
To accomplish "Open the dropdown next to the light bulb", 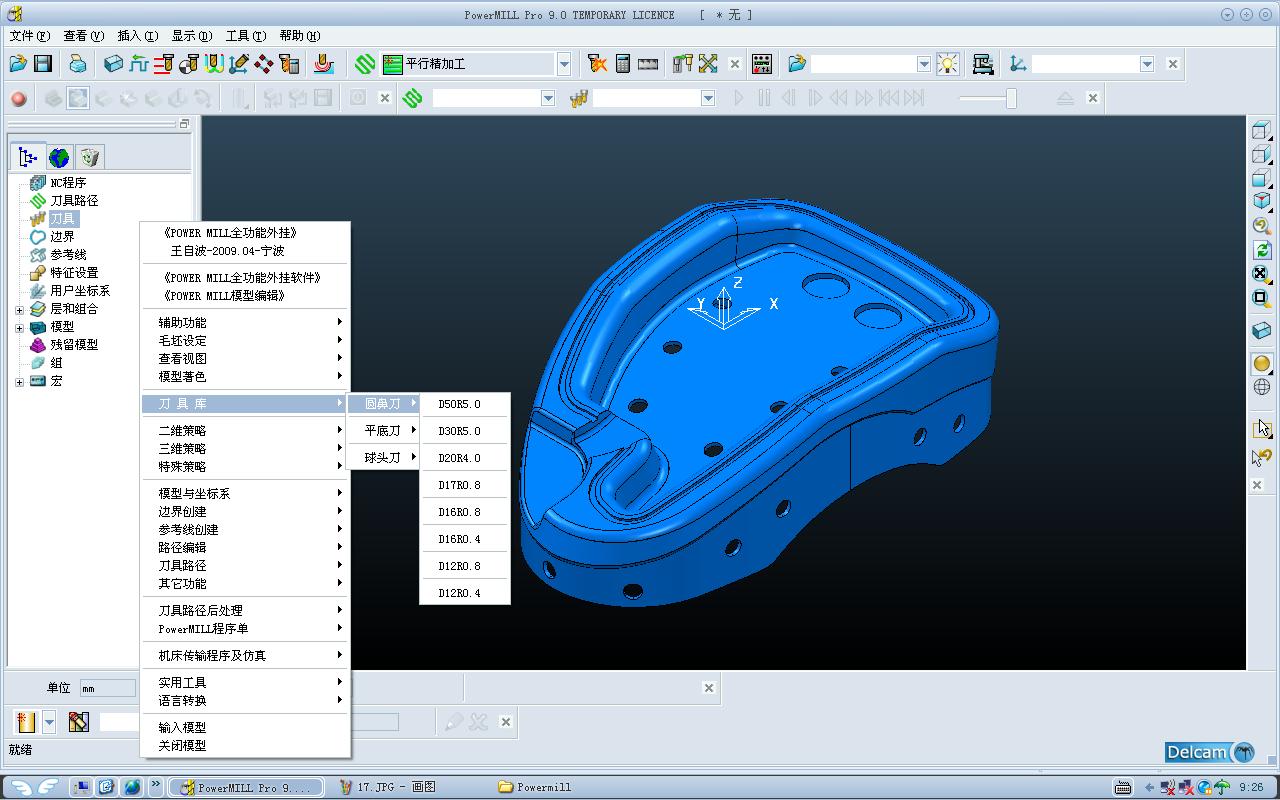I will [924, 64].
